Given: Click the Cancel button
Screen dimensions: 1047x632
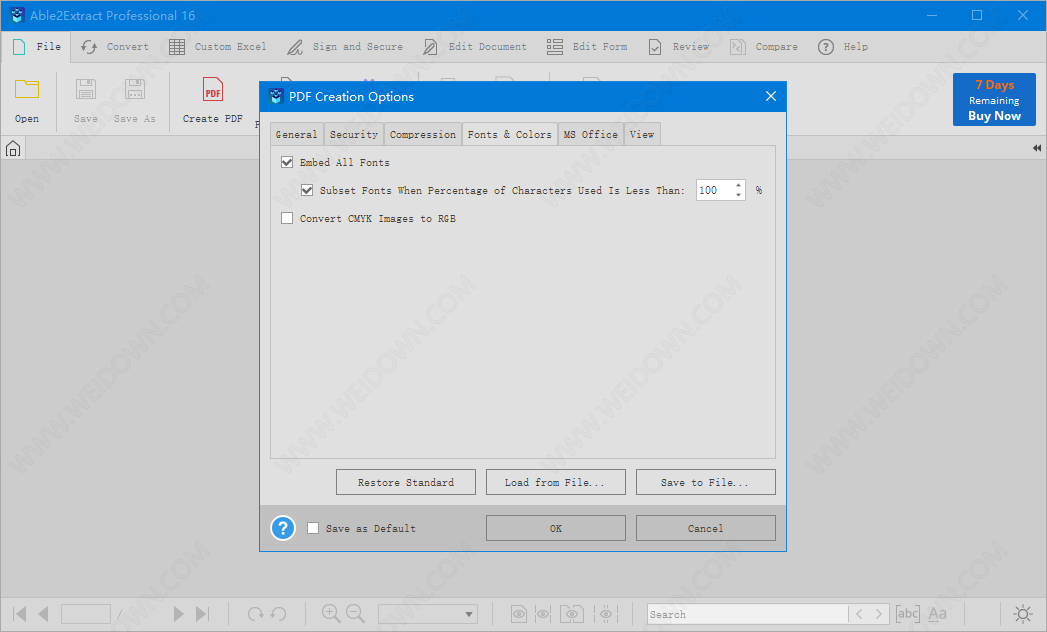Looking at the screenshot, I should point(706,528).
